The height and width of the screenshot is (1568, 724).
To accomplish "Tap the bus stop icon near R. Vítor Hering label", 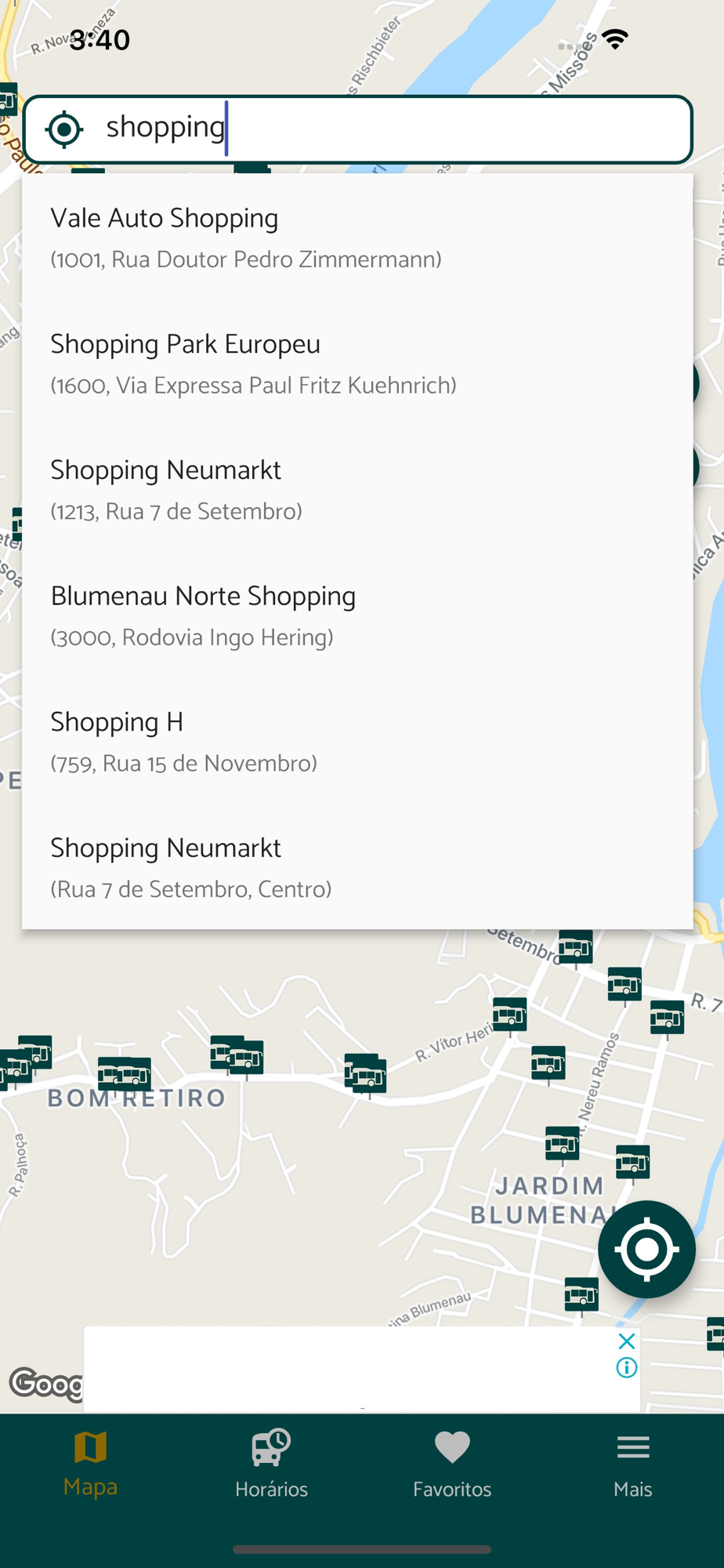I will pyautogui.click(x=509, y=1014).
